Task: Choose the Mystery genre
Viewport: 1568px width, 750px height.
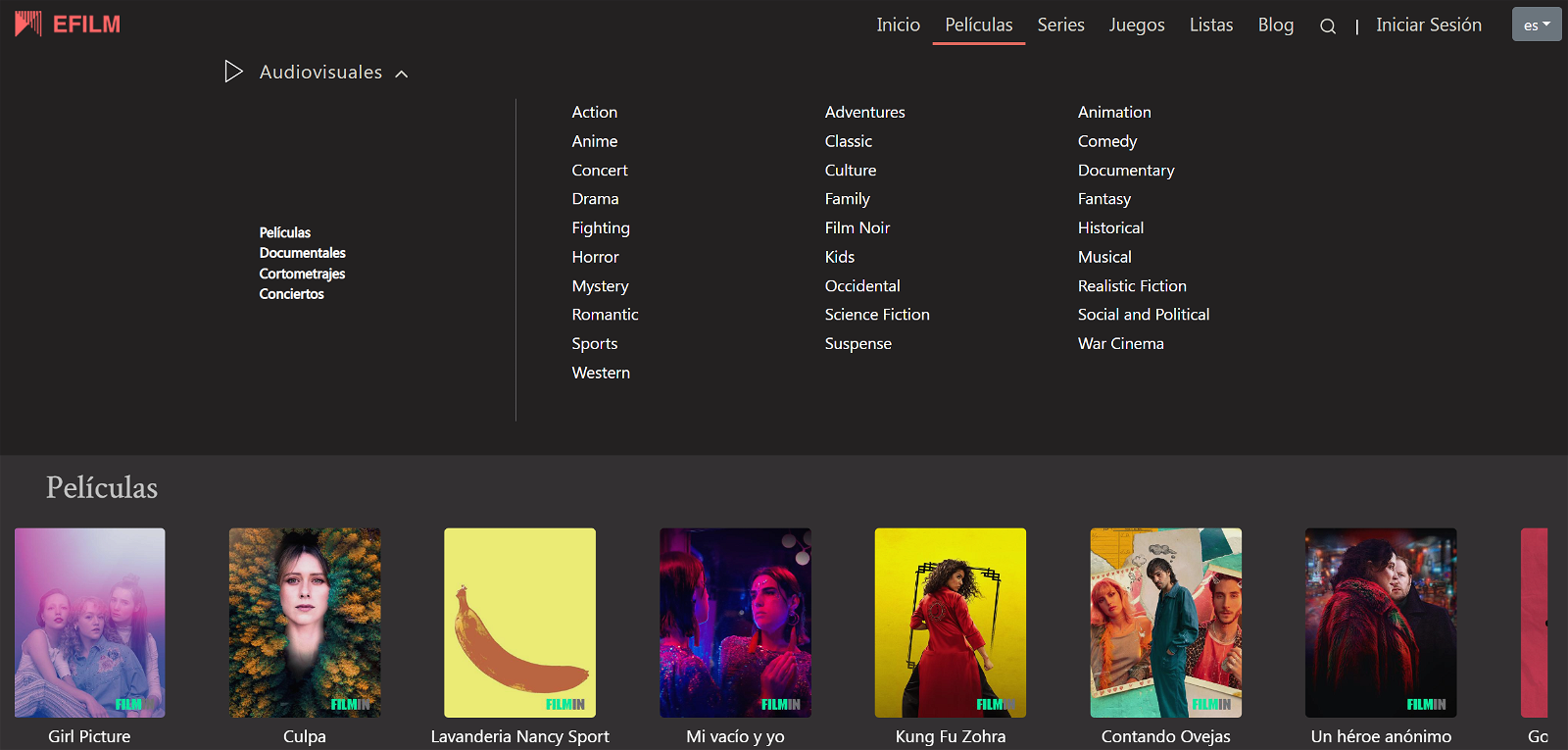Action: 600,286
